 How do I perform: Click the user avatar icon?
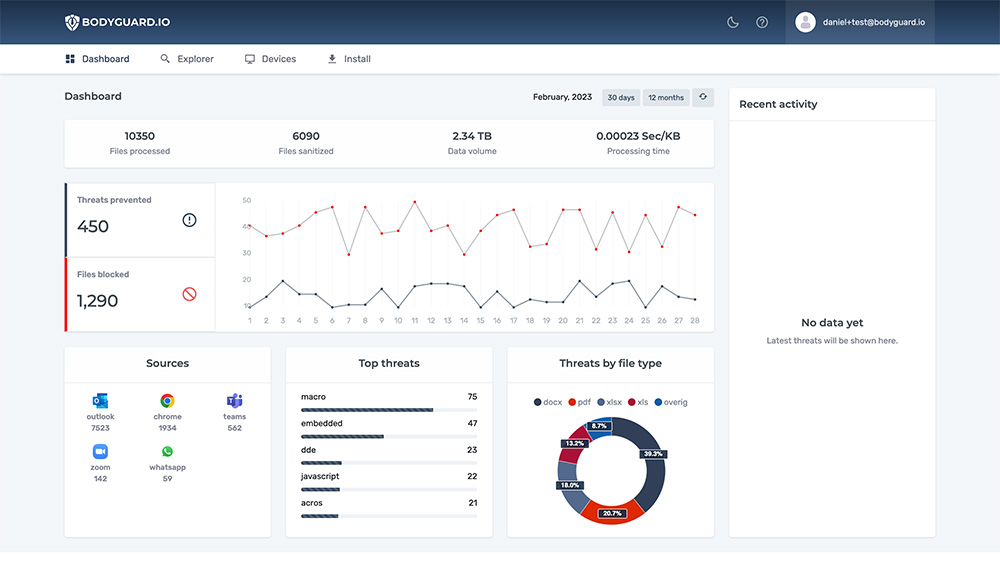point(805,22)
